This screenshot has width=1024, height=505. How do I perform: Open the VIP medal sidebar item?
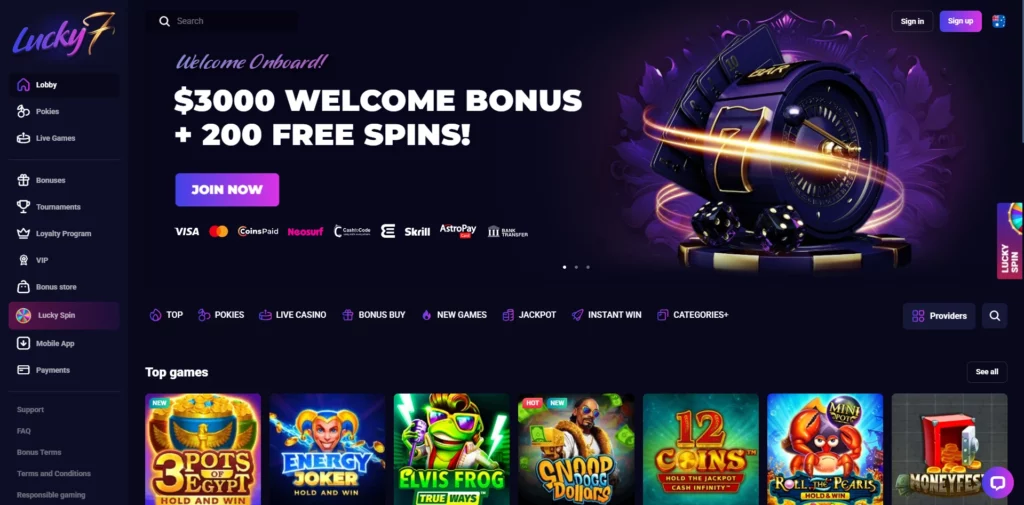(x=64, y=260)
